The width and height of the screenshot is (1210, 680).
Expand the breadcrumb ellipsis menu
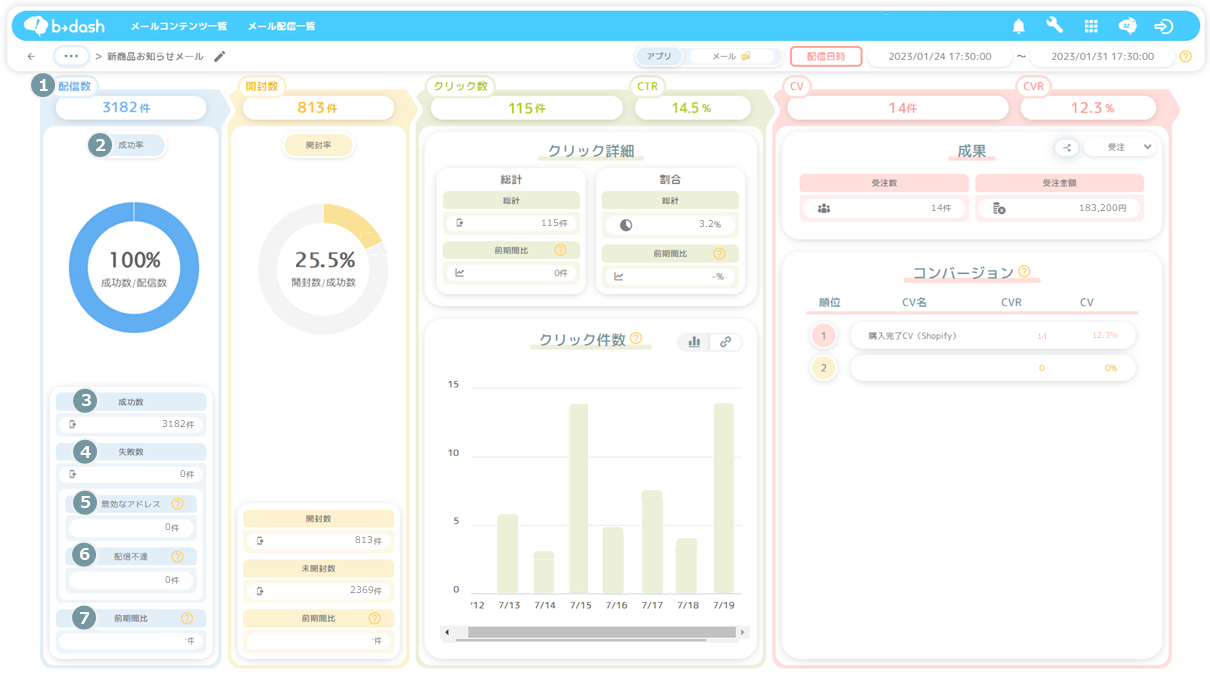pos(71,57)
